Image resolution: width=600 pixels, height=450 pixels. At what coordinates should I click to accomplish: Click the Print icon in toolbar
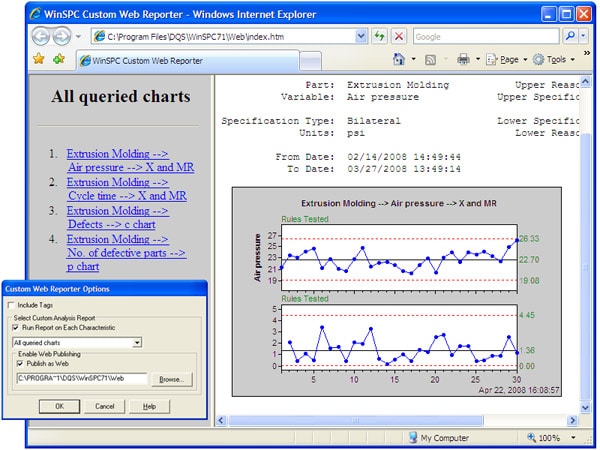(x=463, y=60)
